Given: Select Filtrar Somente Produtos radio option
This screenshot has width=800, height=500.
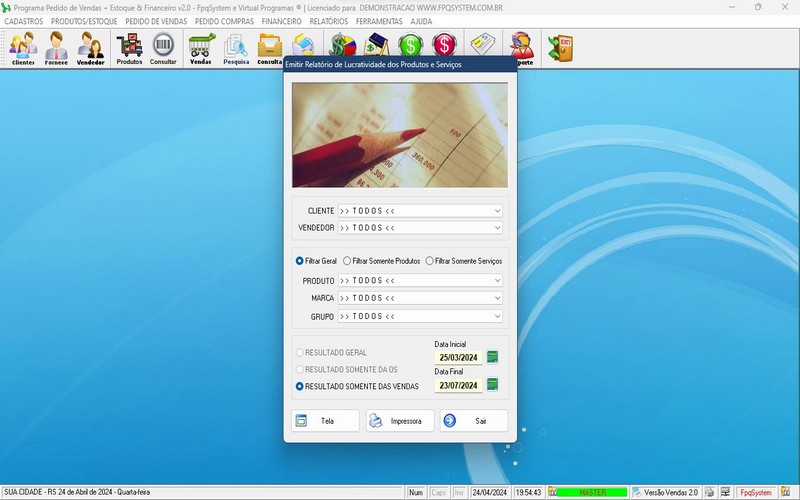Looking at the screenshot, I should pos(347,261).
